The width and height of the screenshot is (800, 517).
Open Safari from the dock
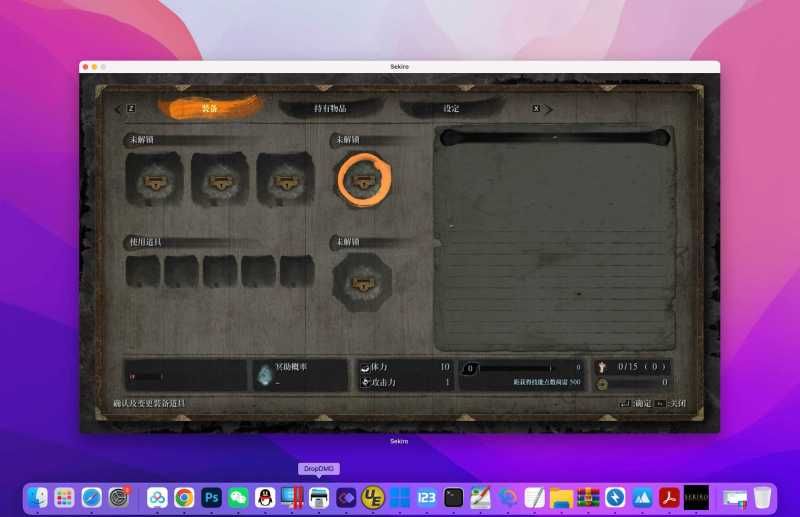(x=91, y=498)
